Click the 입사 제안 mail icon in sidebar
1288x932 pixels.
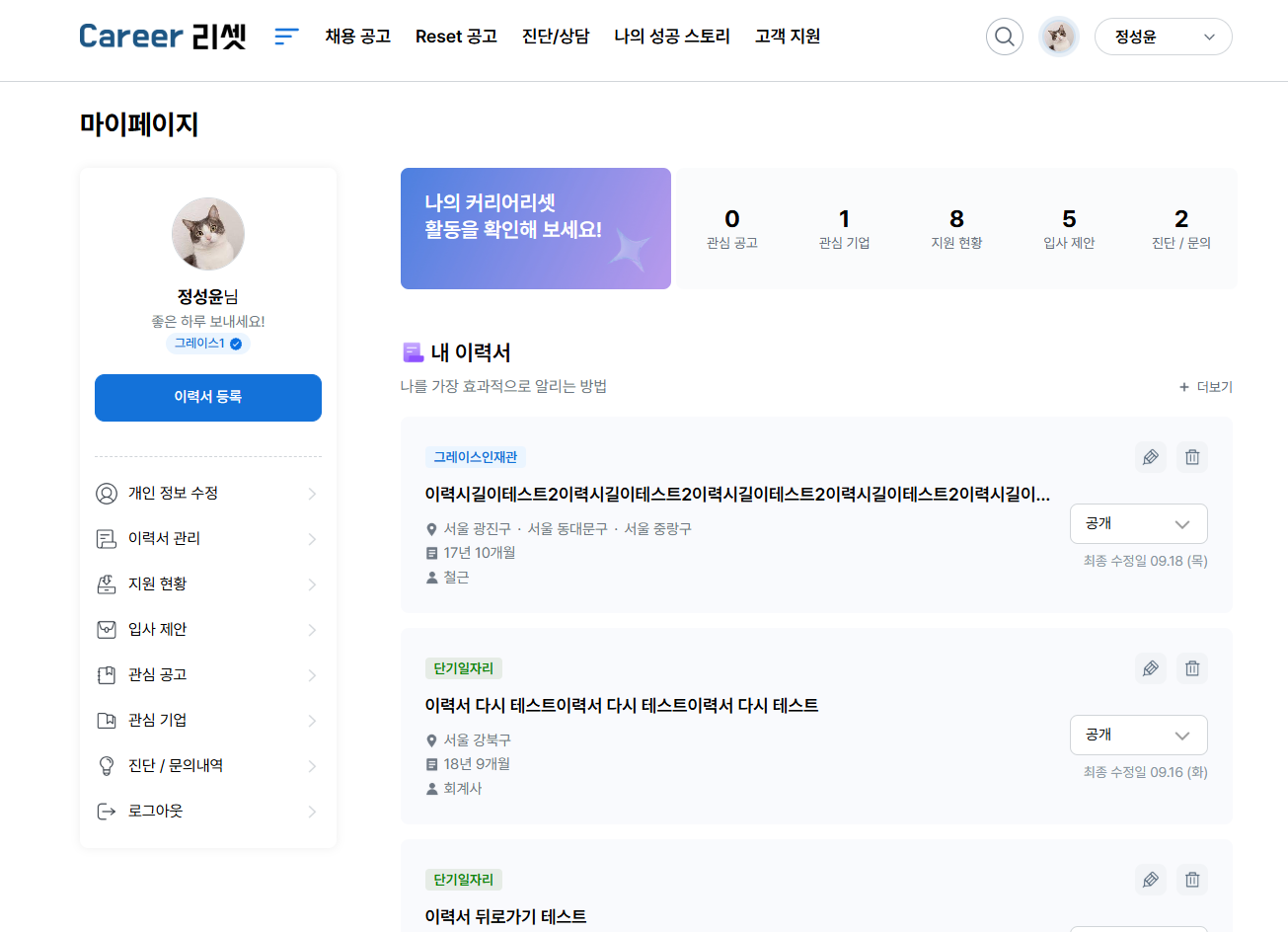tap(107, 630)
